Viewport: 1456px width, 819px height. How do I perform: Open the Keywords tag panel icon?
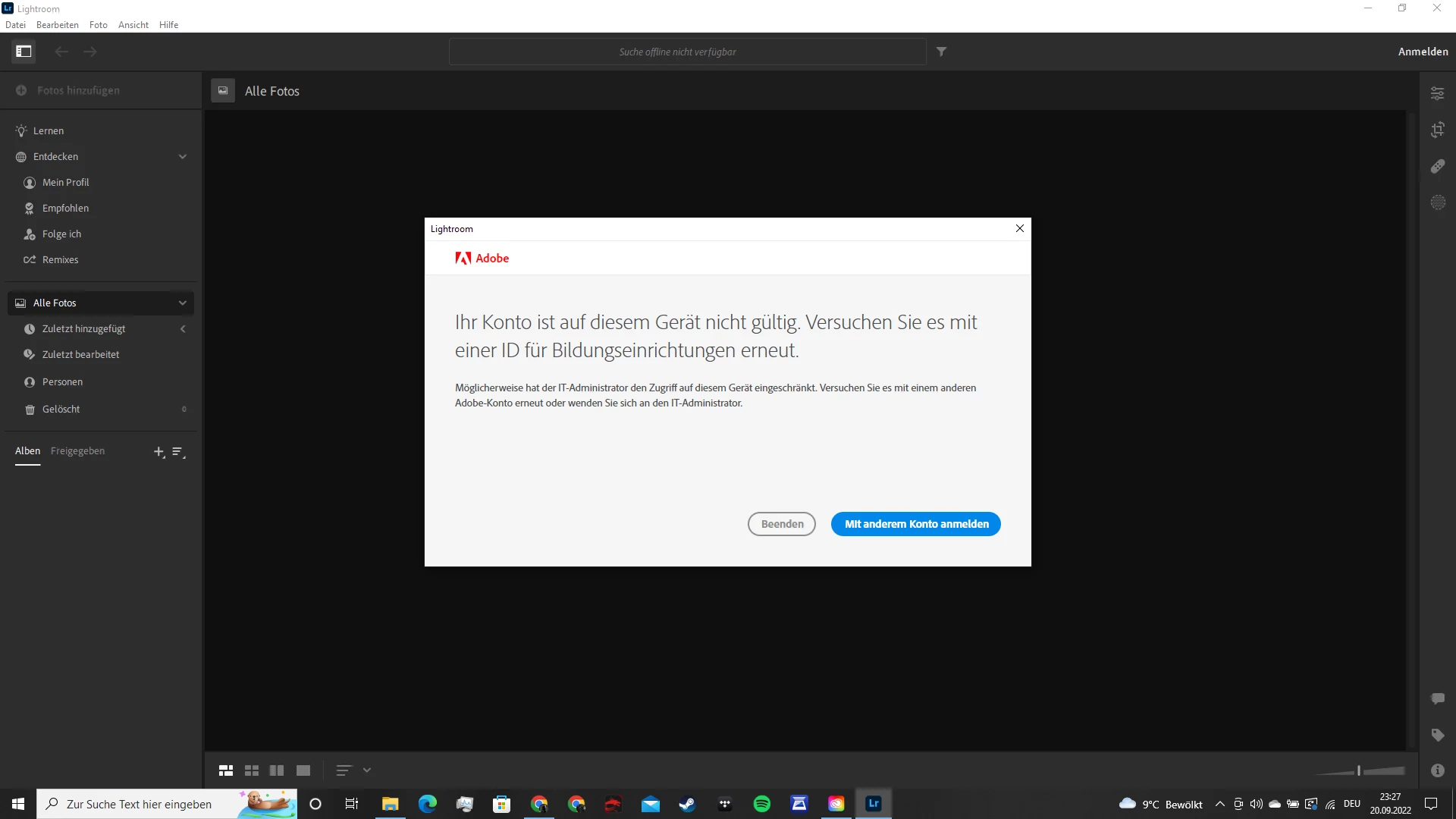point(1437,735)
